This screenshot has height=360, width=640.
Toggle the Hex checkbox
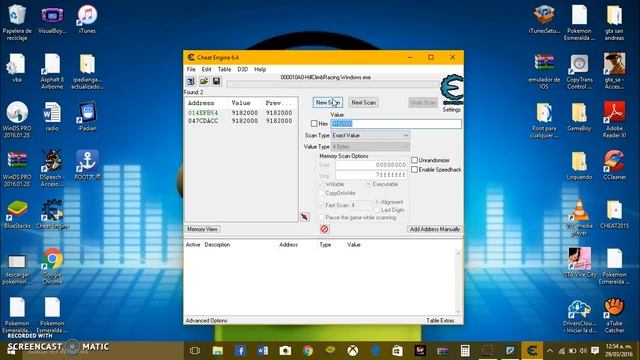(x=314, y=123)
